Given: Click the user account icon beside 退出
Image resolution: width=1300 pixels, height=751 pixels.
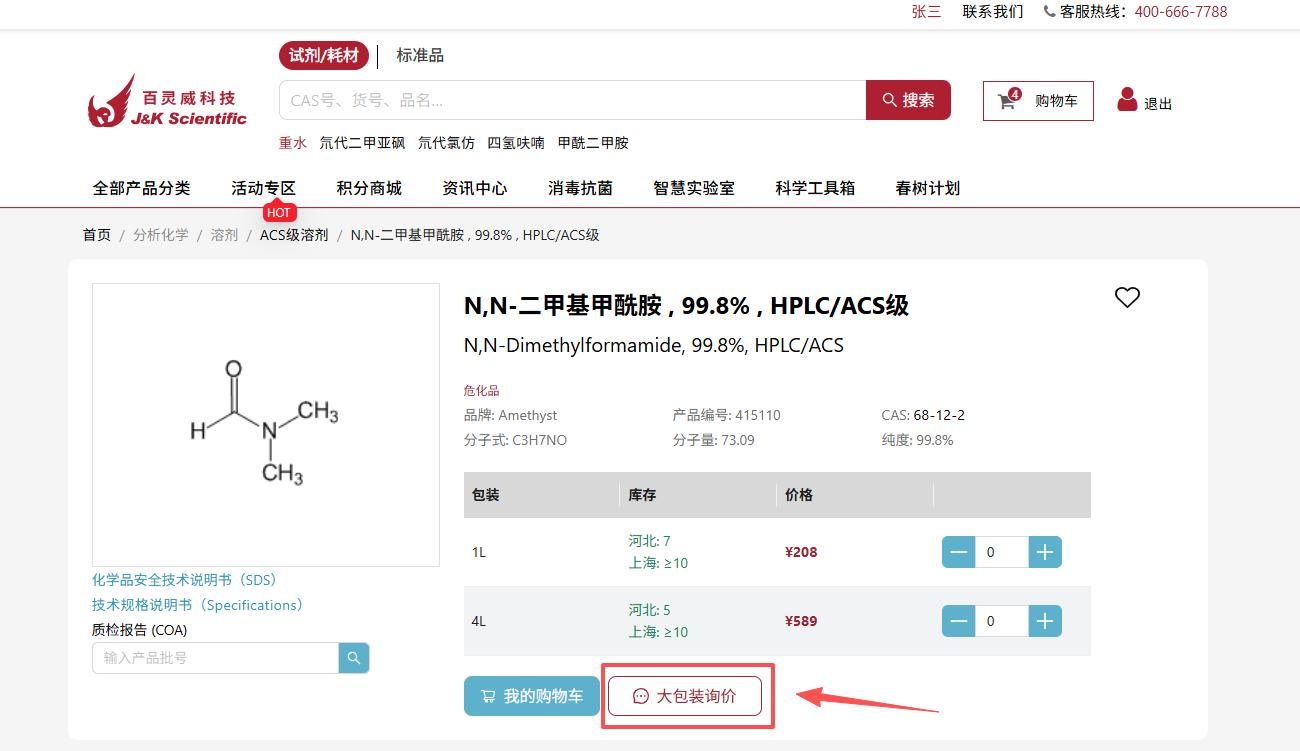Looking at the screenshot, I should (1127, 100).
